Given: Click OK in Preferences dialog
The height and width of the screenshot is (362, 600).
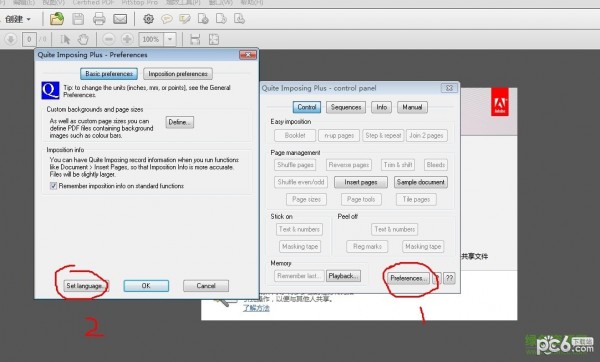Looking at the screenshot, I should click(x=146, y=285).
